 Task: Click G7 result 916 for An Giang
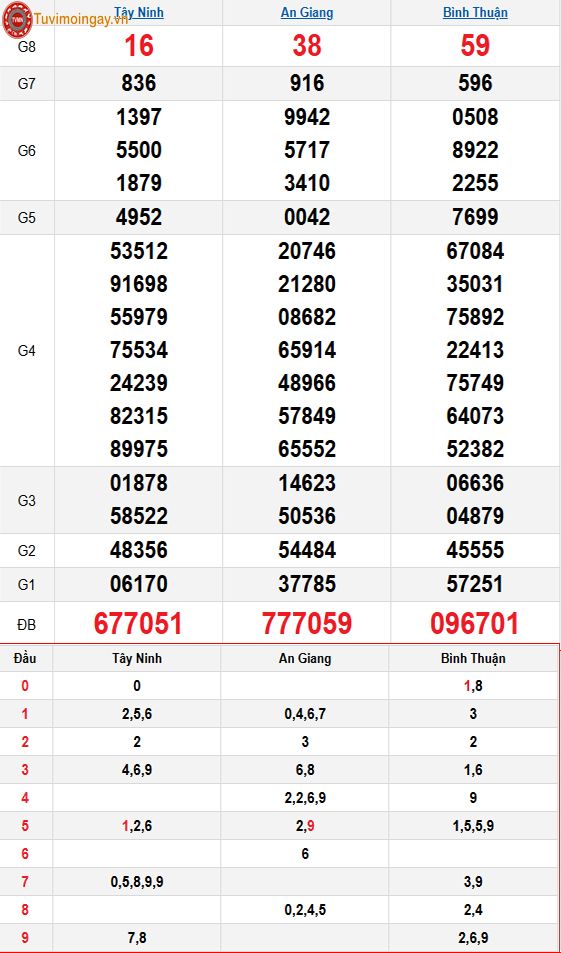pos(307,83)
